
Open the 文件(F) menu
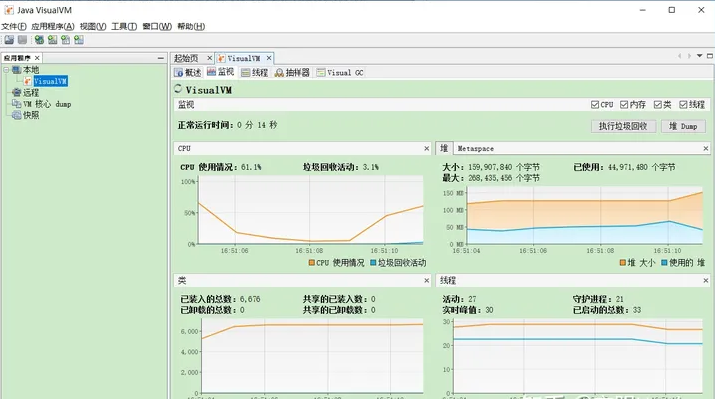(x=14, y=26)
